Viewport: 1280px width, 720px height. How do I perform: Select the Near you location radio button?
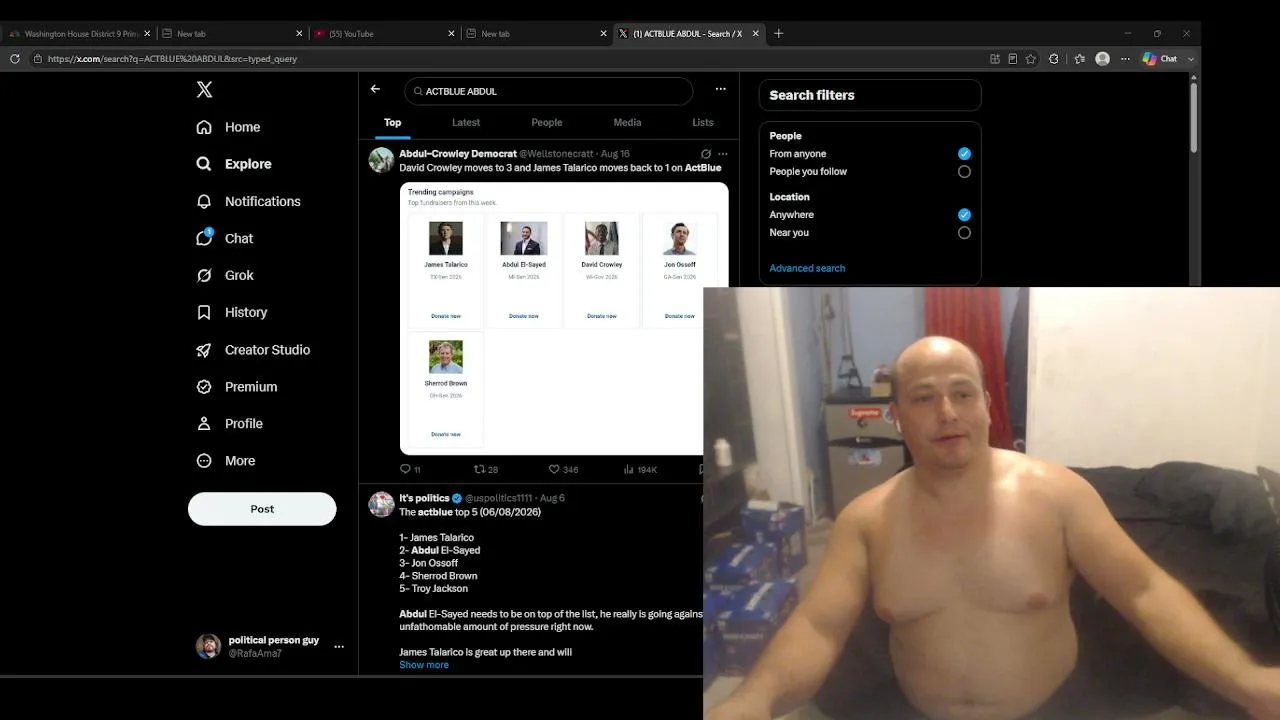tap(964, 233)
